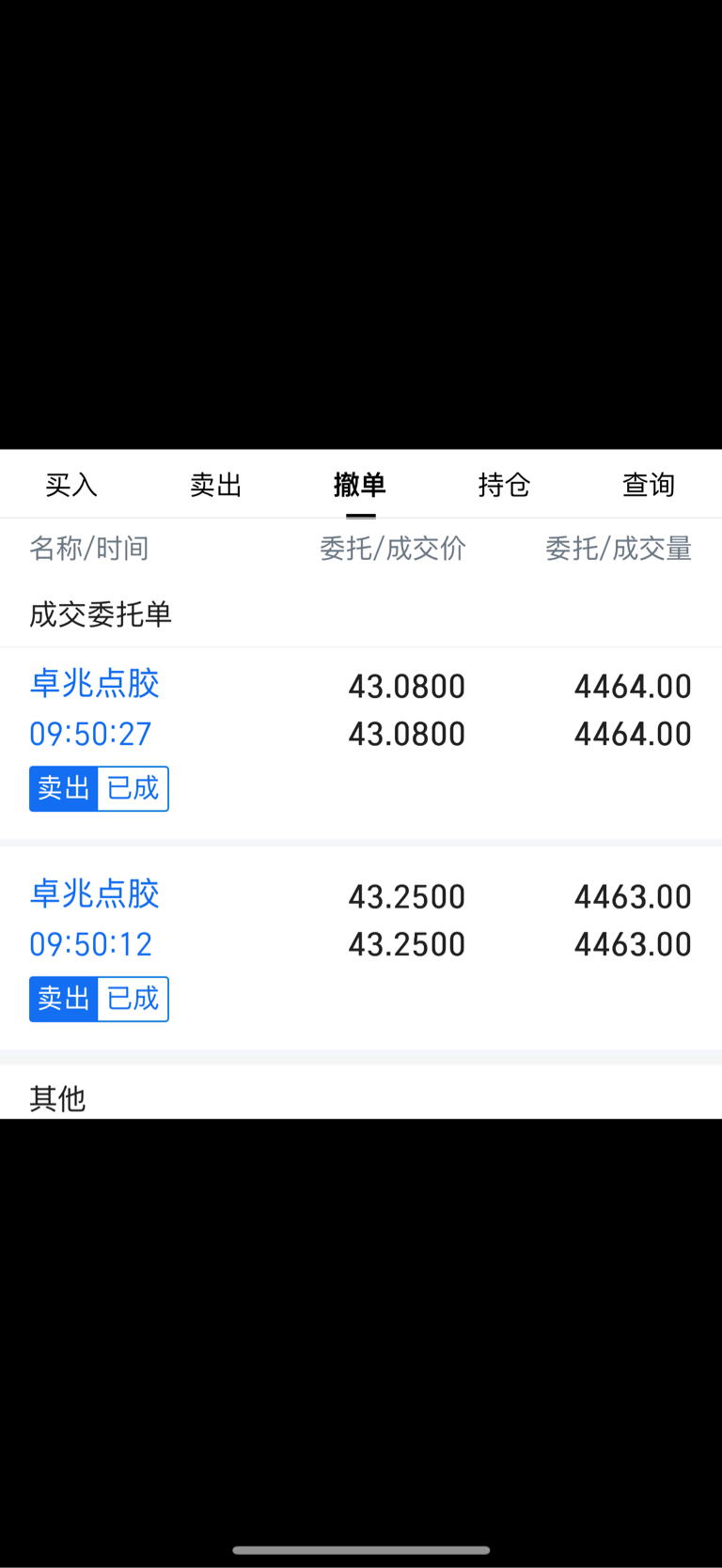Tap the 委托/成交价 column header
The height and width of the screenshot is (1568, 722).
point(393,548)
